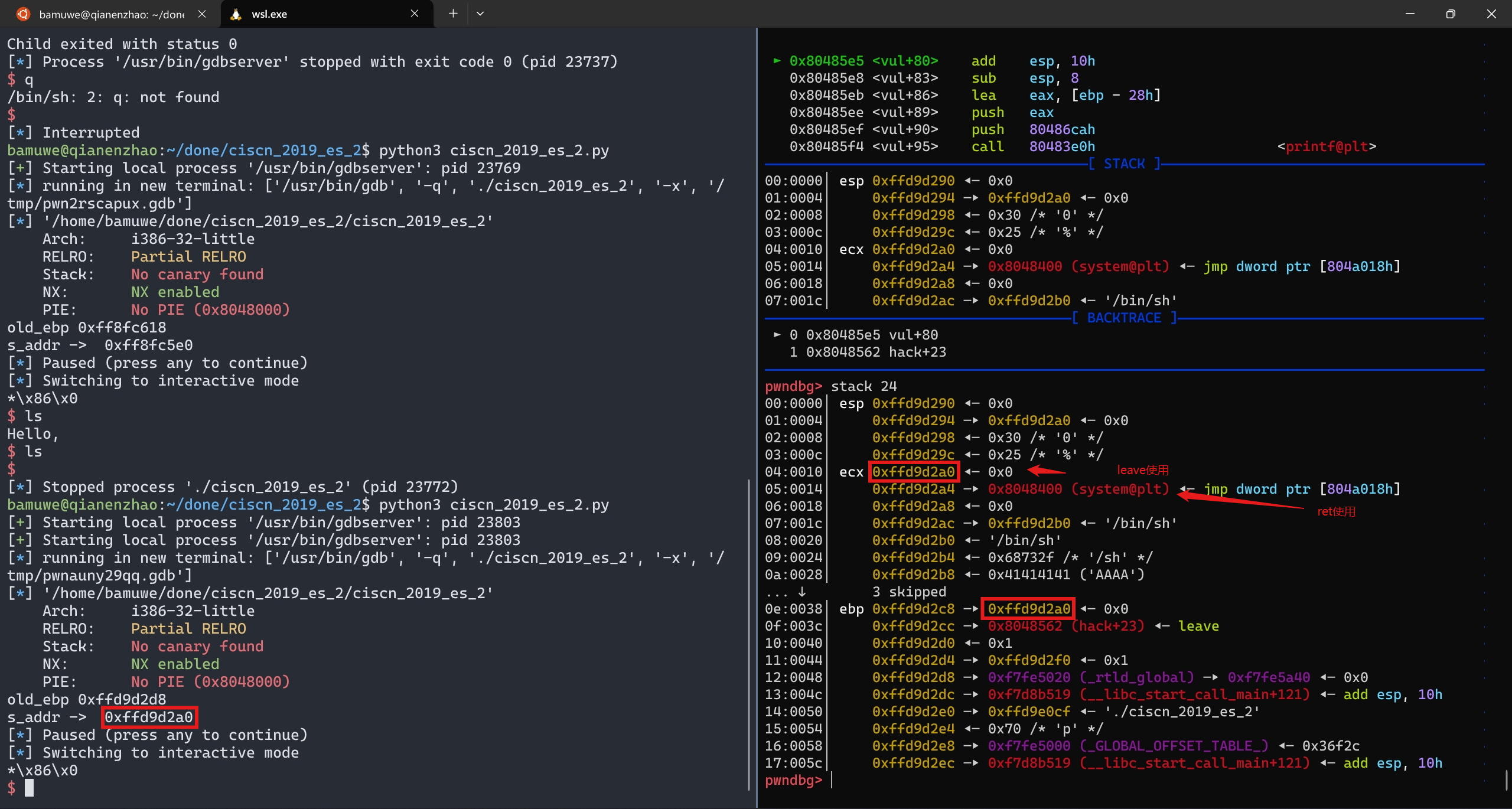The image size is (1512, 809).
Task: Click '0x68732f /* '/sh' */' stack value
Action: [x=1070, y=557]
